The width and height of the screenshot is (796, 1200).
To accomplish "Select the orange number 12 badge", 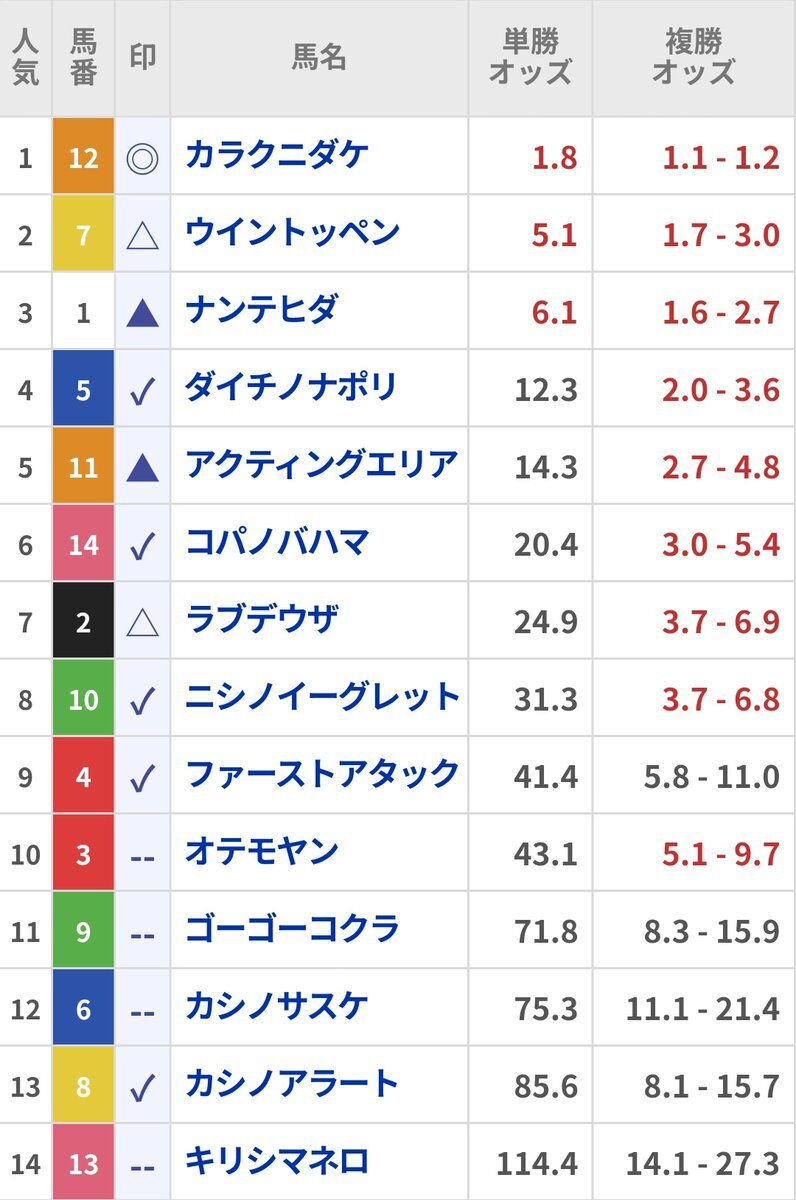I will 83,157.
